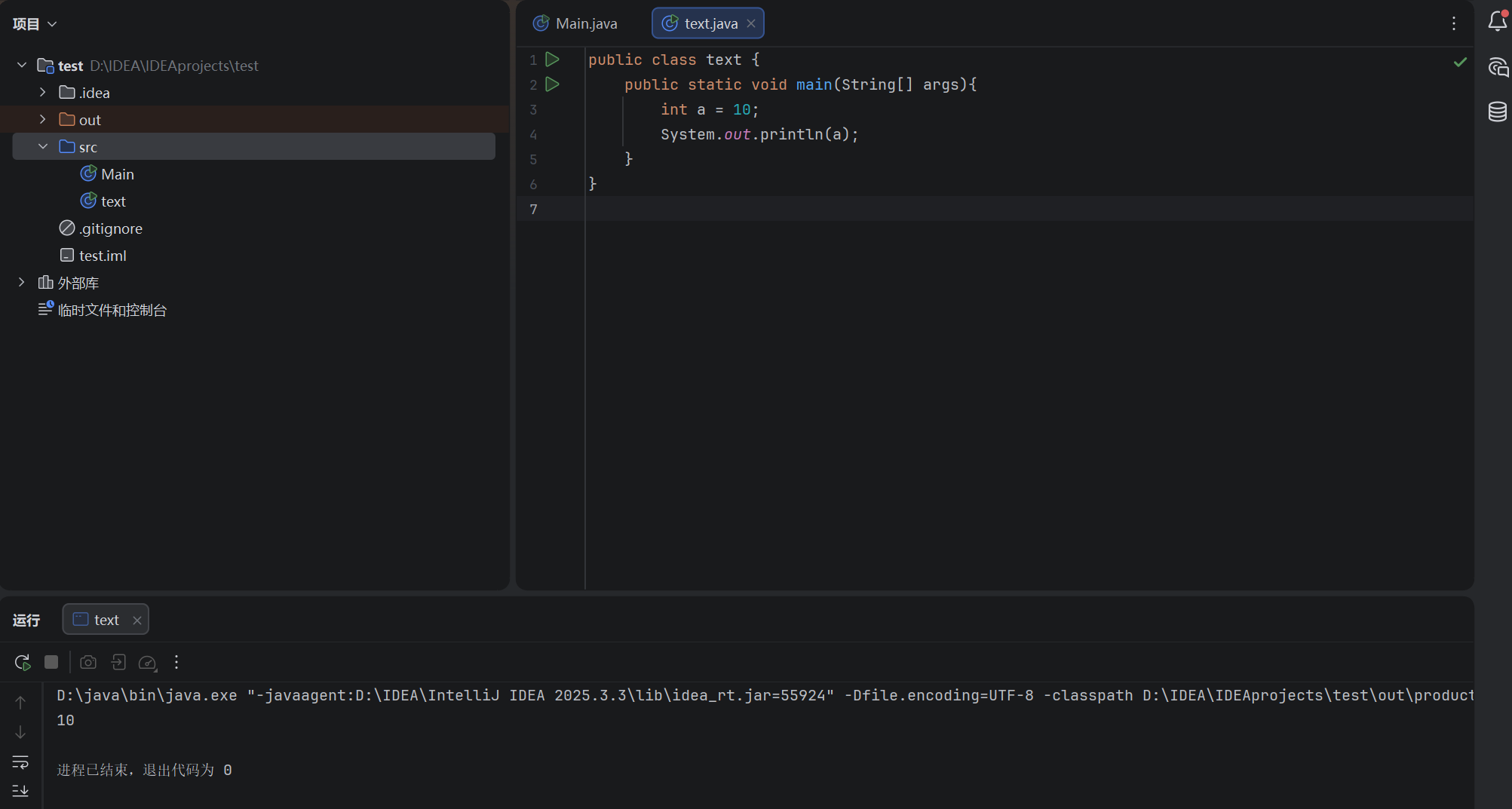Image resolution: width=1512 pixels, height=809 pixels.
Task: Expand the 外部库 node
Action: (22, 283)
